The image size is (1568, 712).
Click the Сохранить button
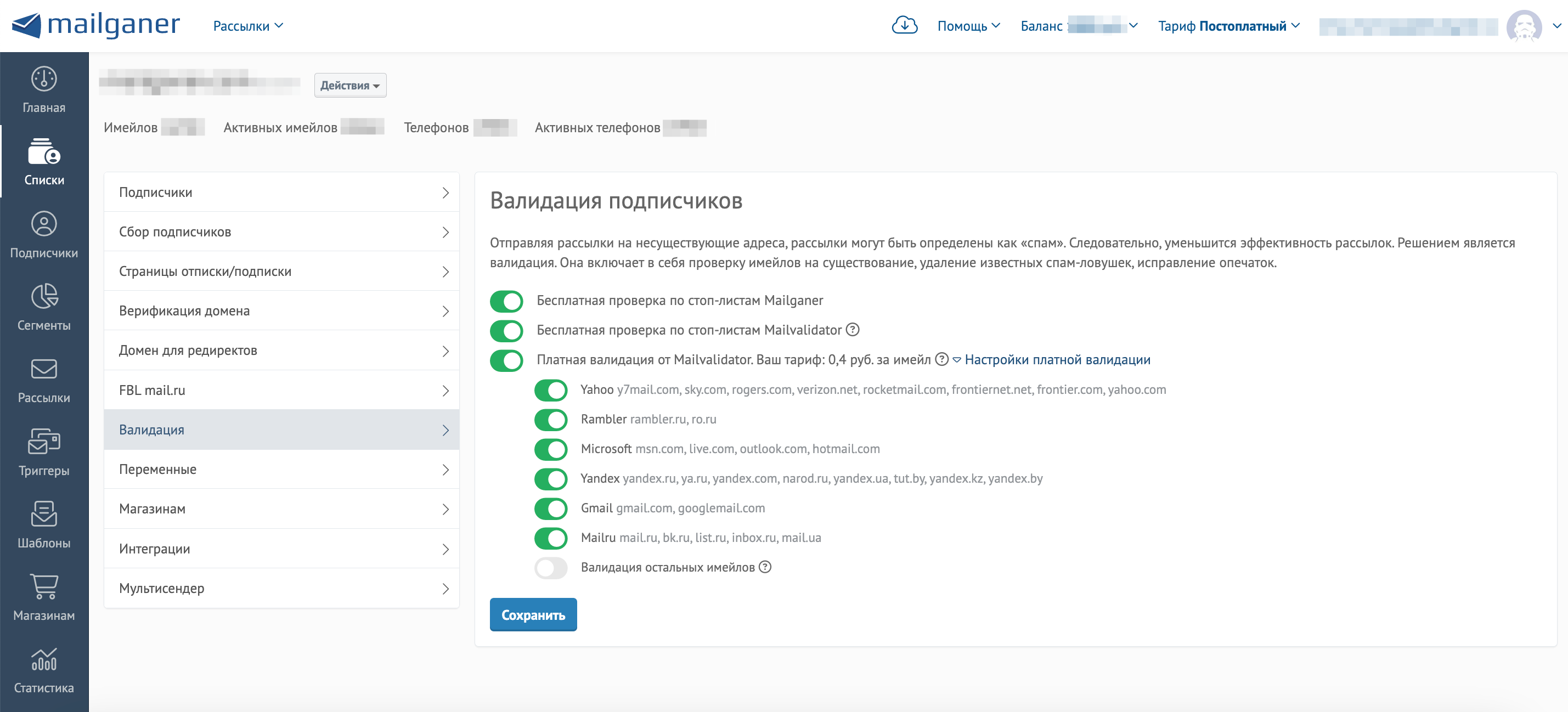(x=533, y=614)
